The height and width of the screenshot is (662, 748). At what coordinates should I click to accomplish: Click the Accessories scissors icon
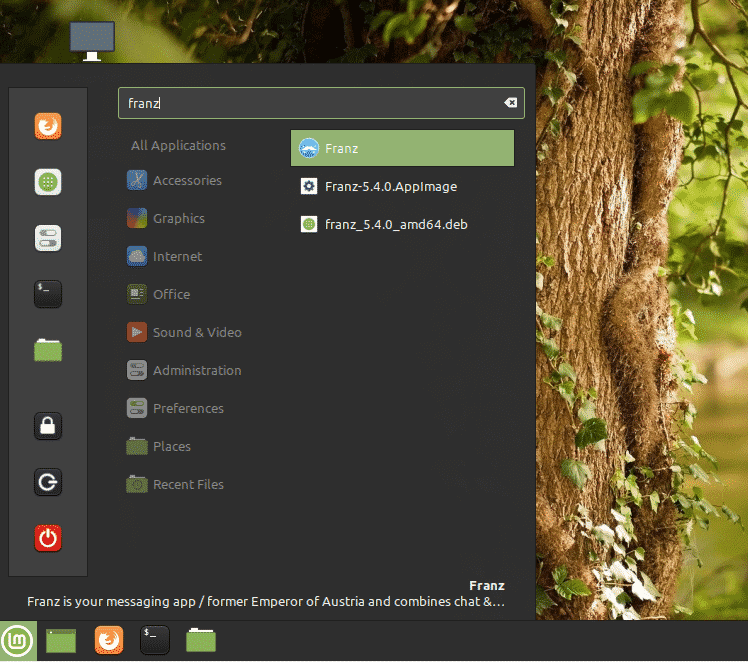pos(137,180)
